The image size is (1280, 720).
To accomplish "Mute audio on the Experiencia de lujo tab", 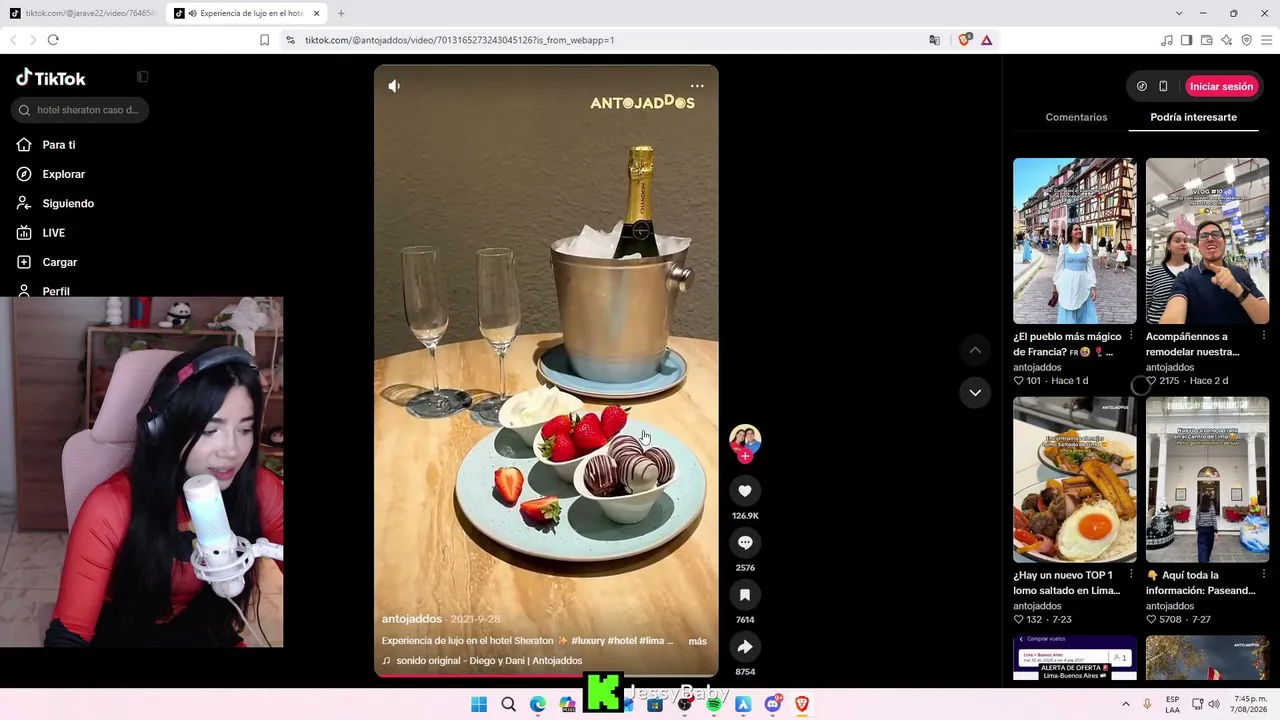I will (x=192, y=13).
